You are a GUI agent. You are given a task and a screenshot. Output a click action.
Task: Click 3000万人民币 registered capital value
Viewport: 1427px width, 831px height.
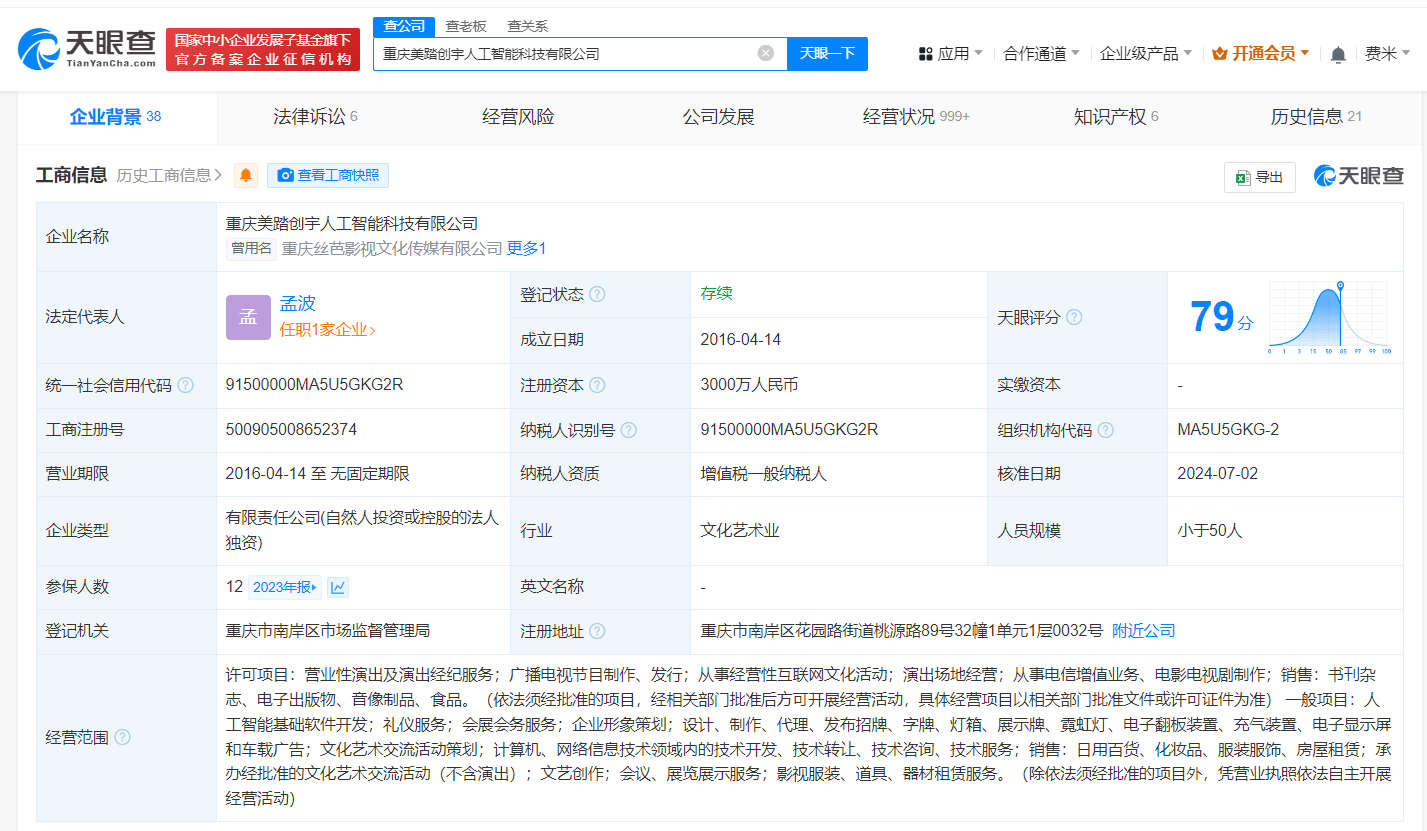click(x=749, y=384)
